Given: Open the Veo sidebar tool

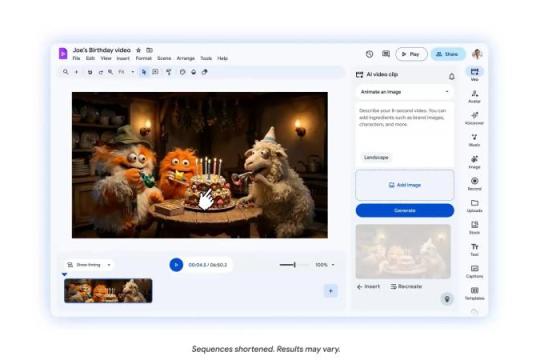Looking at the screenshot, I should pos(475,74).
